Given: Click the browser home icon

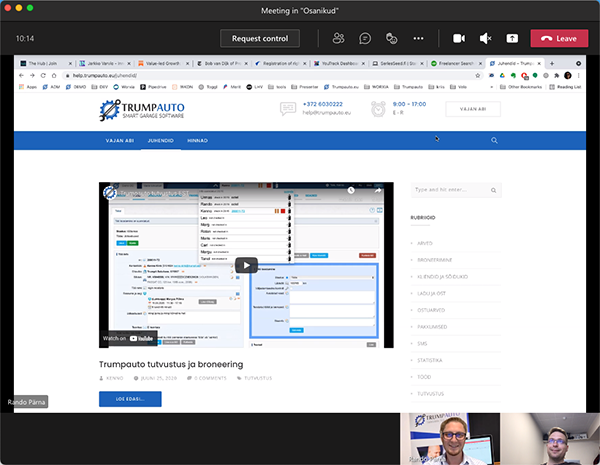Looking at the screenshot, I should 54,75.
